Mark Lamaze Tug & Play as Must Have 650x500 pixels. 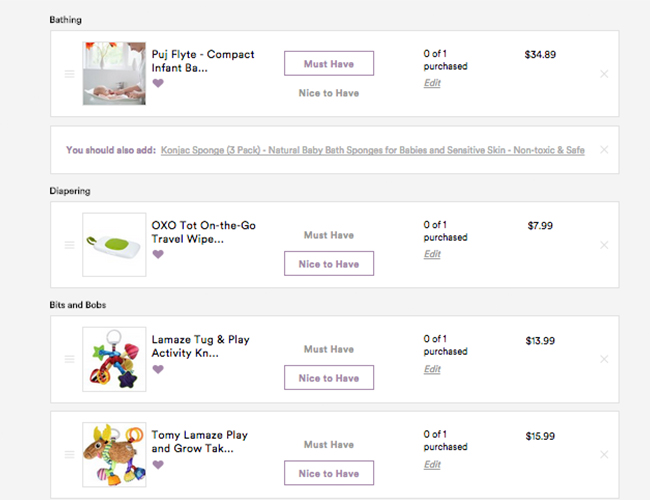click(328, 349)
